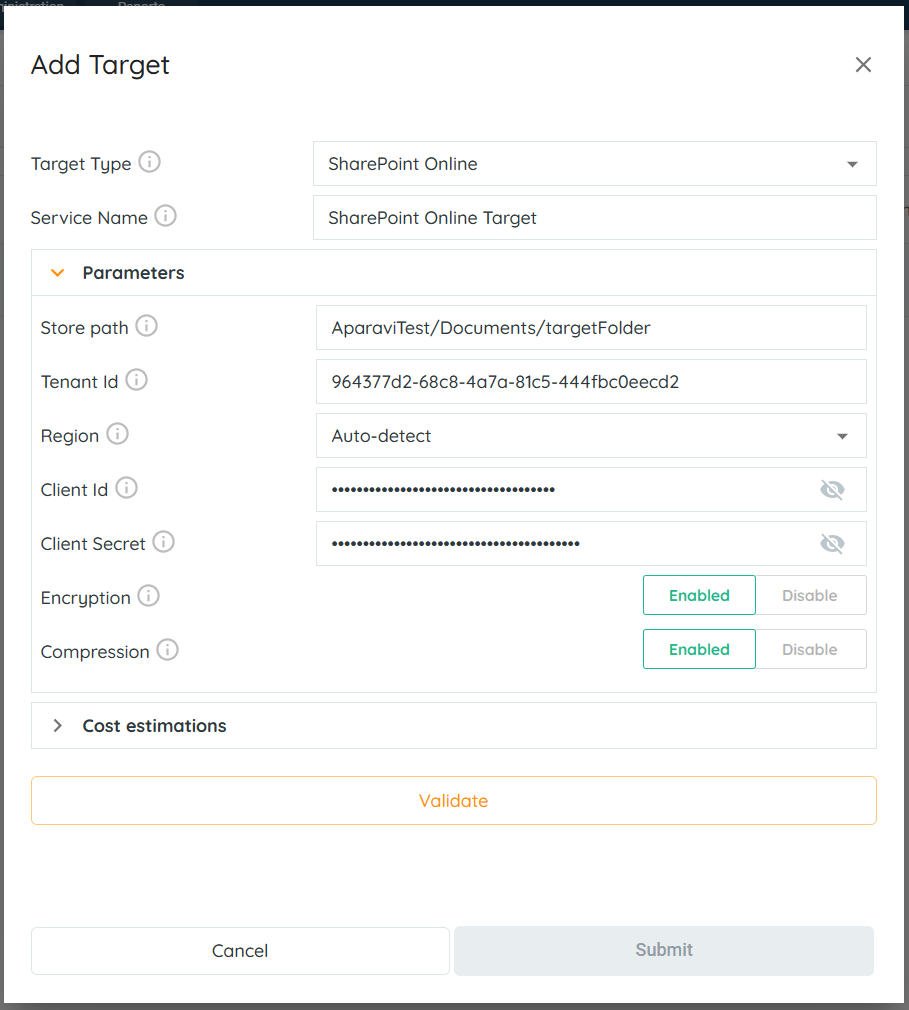Viewport: 909px width, 1010px height.
Task: Cancel adding the target
Action: point(240,951)
